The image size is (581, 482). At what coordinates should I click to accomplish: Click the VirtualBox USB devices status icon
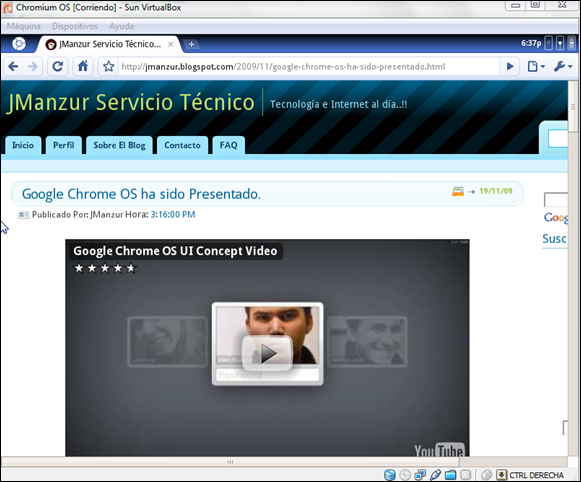pyautogui.click(x=435, y=475)
